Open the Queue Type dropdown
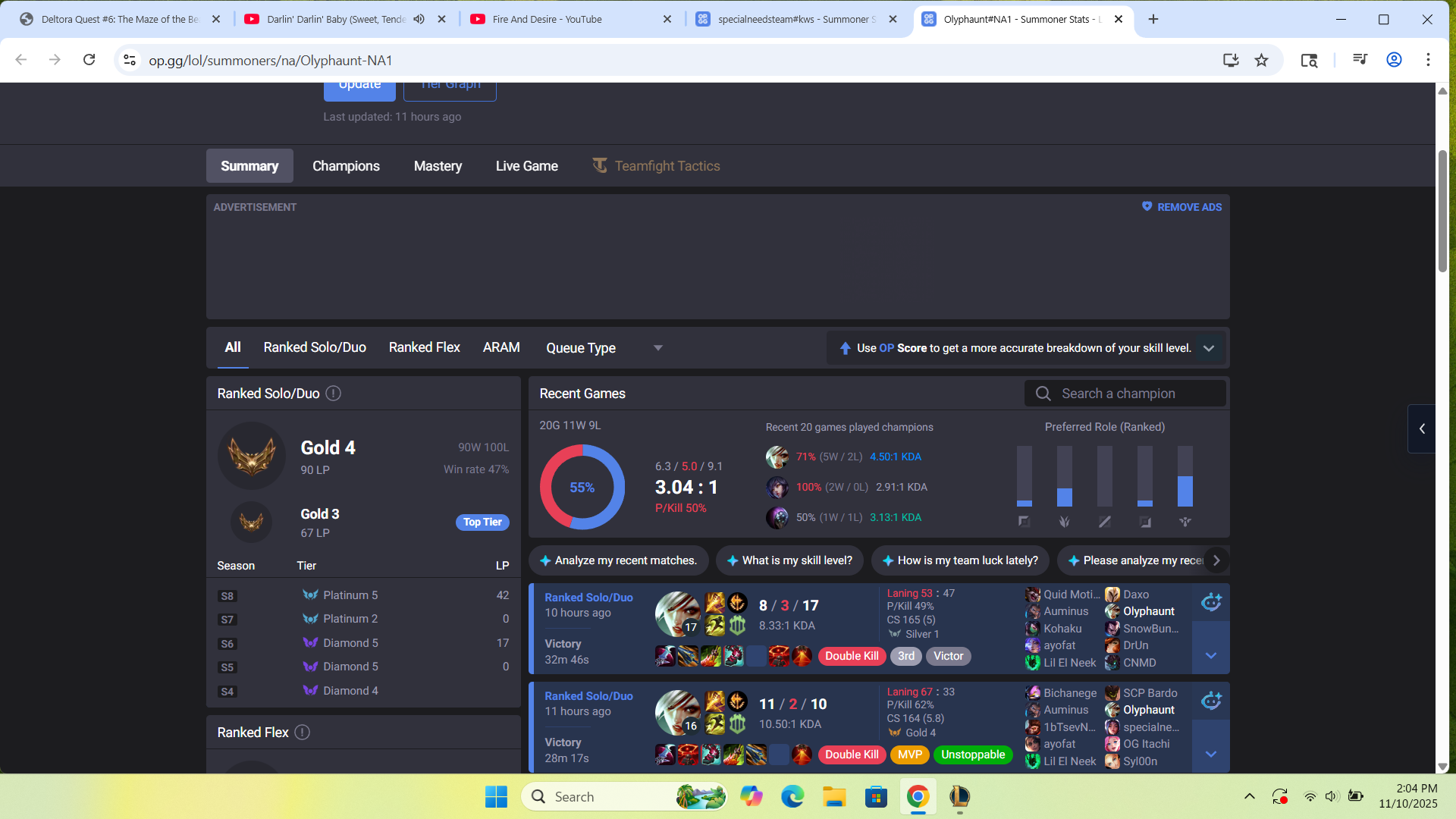The image size is (1456, 819). pos(604,348)
